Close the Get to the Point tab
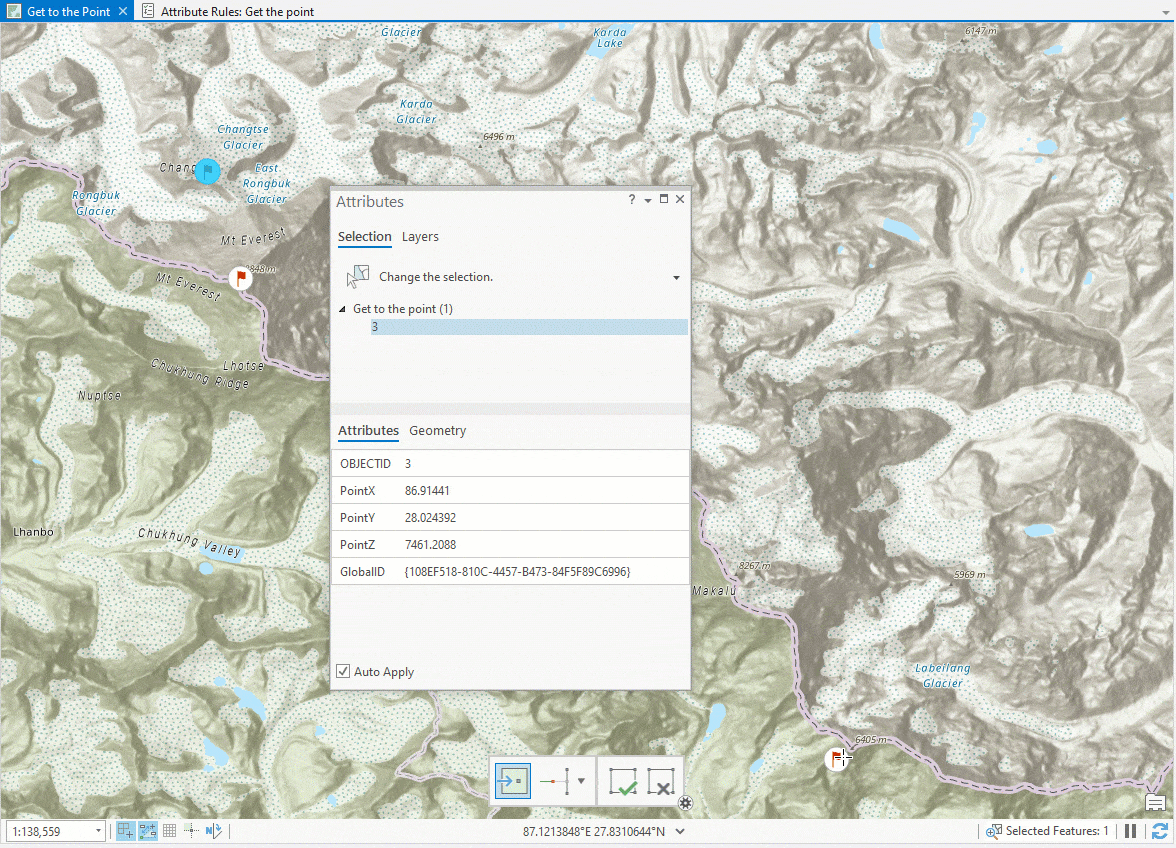 coord(123,11)
